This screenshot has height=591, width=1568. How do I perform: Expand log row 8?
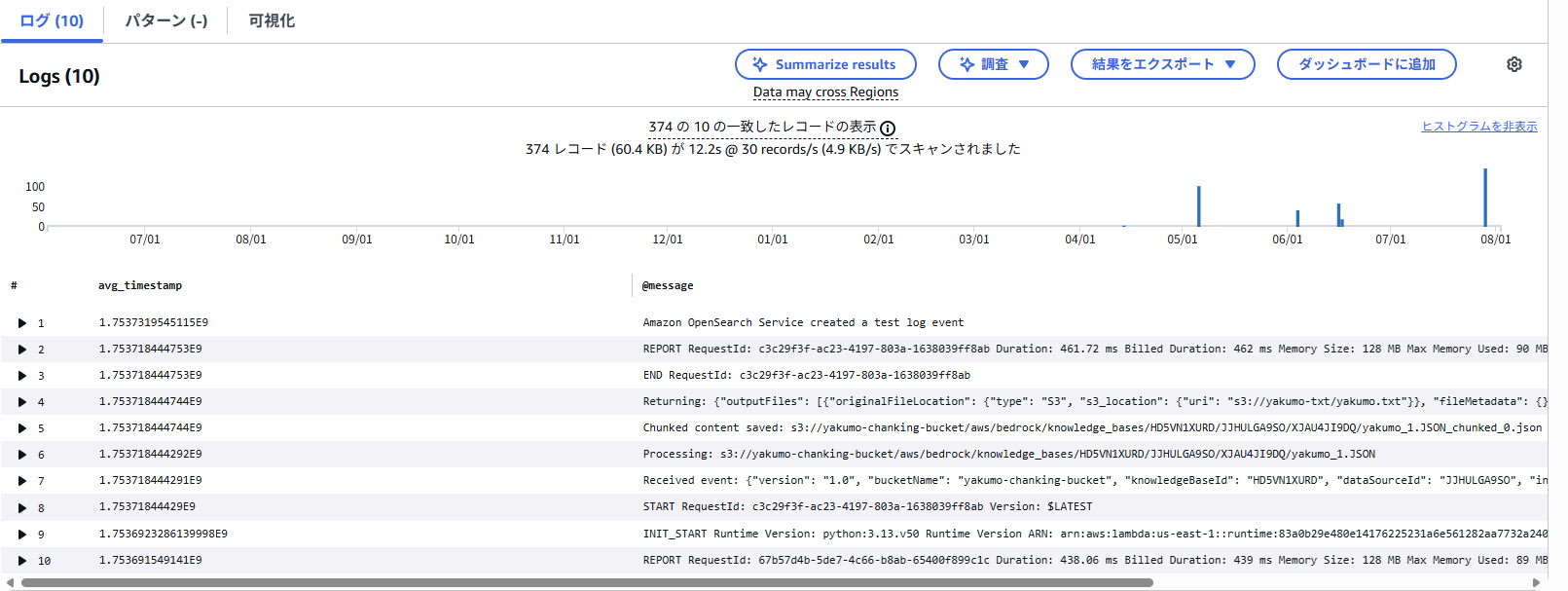coord(21,508)
